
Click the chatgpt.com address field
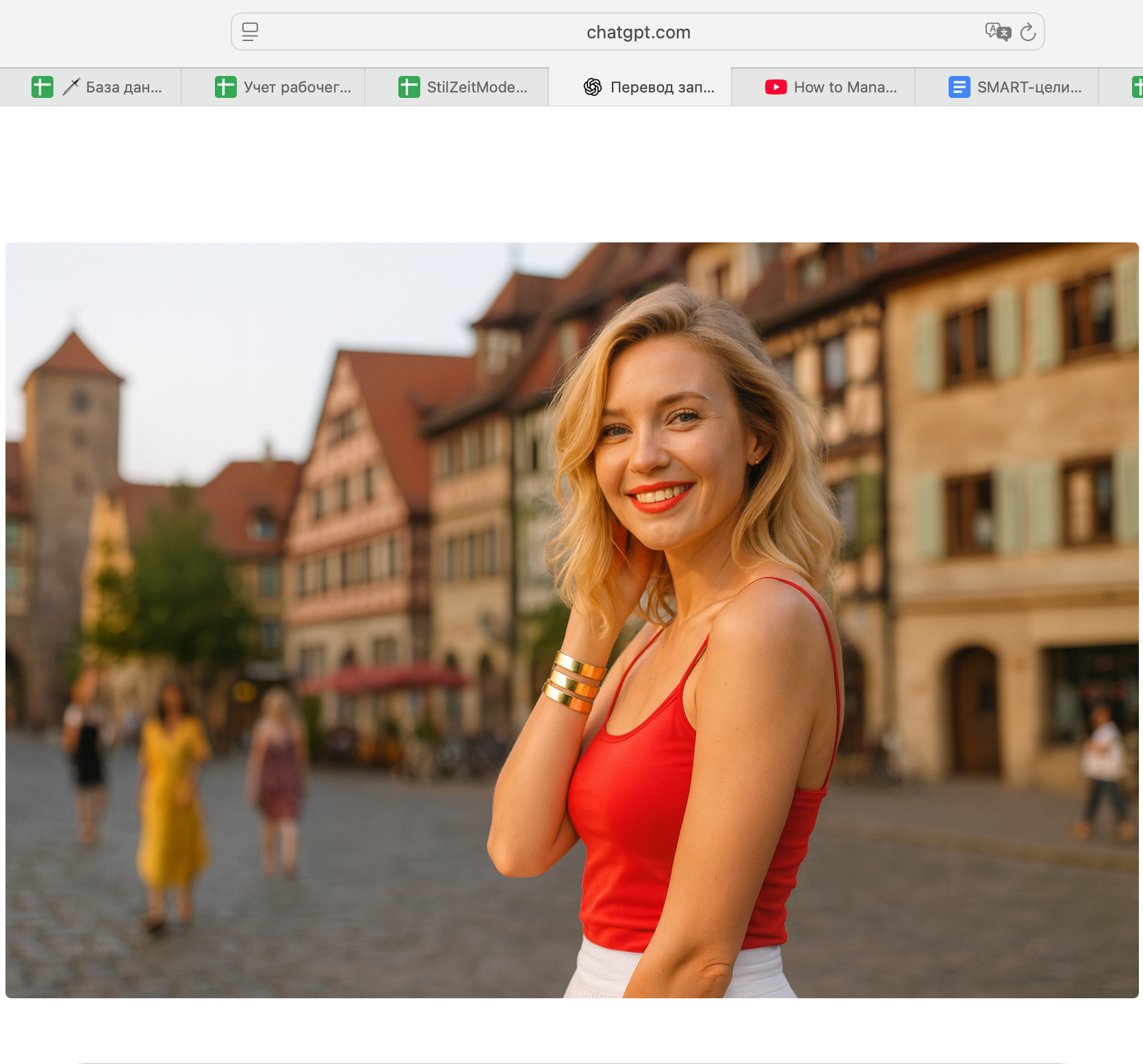[x=638, y=32]
